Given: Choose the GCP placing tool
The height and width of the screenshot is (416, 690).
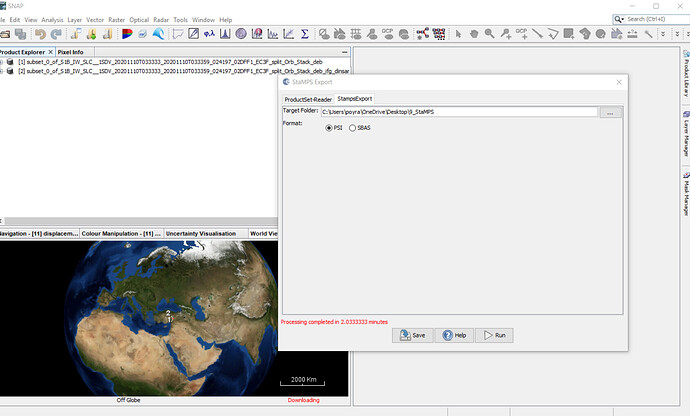Looking at the screenshot, I should tap(521, 34).
